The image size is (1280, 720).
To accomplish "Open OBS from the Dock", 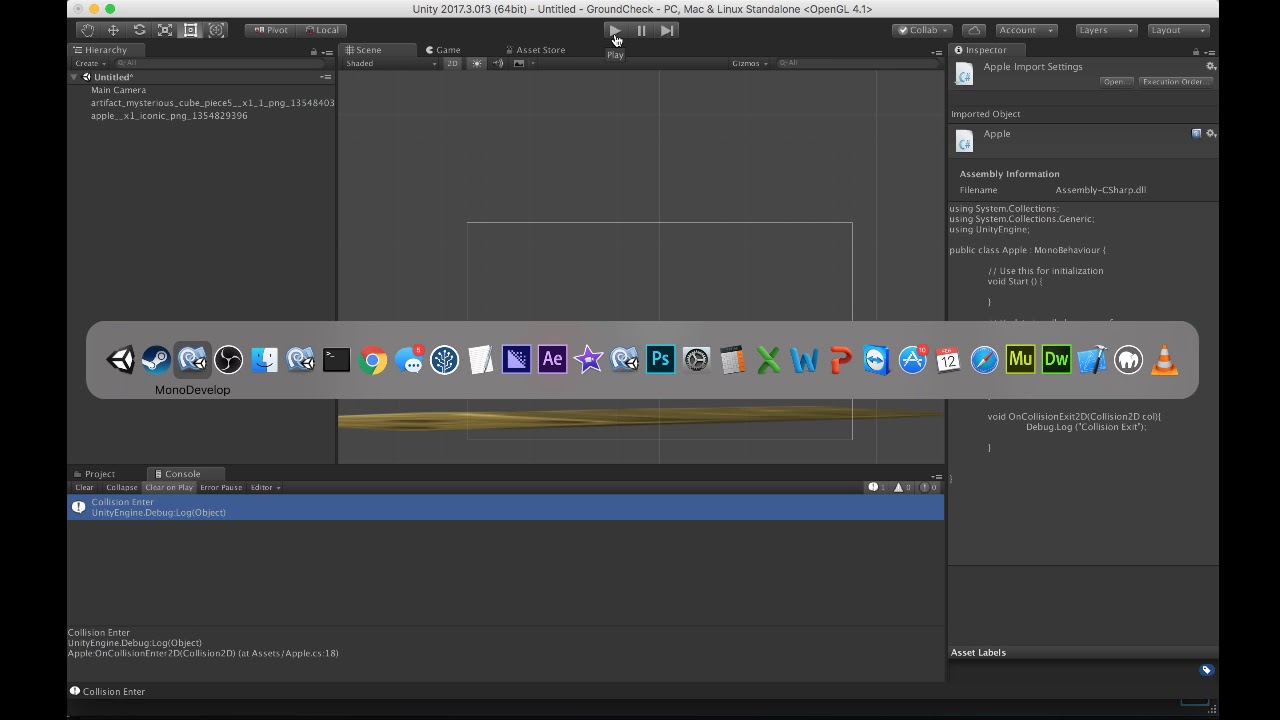I will click(228, 360).
